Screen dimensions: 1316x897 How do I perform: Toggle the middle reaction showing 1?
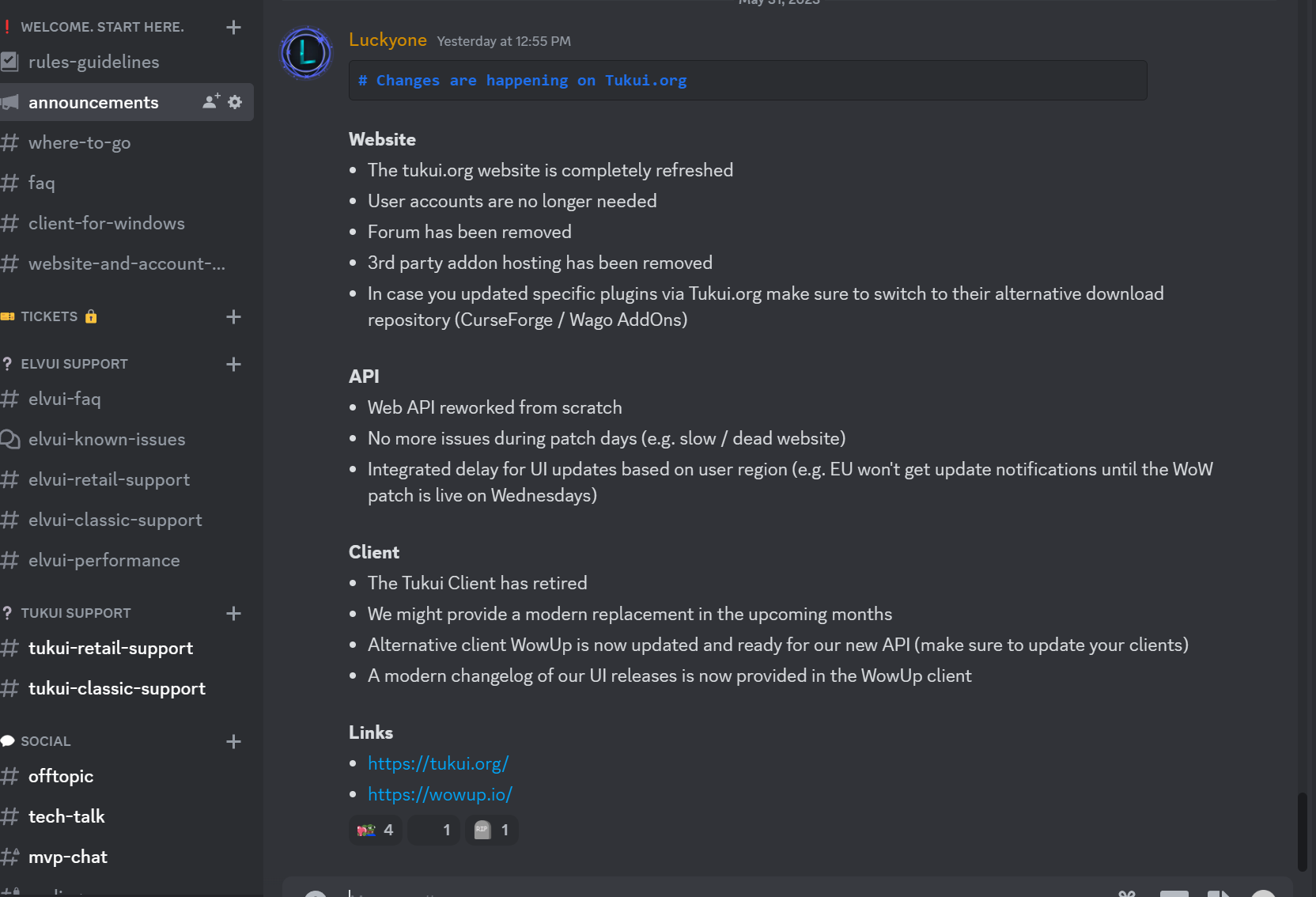pos(433,830)
